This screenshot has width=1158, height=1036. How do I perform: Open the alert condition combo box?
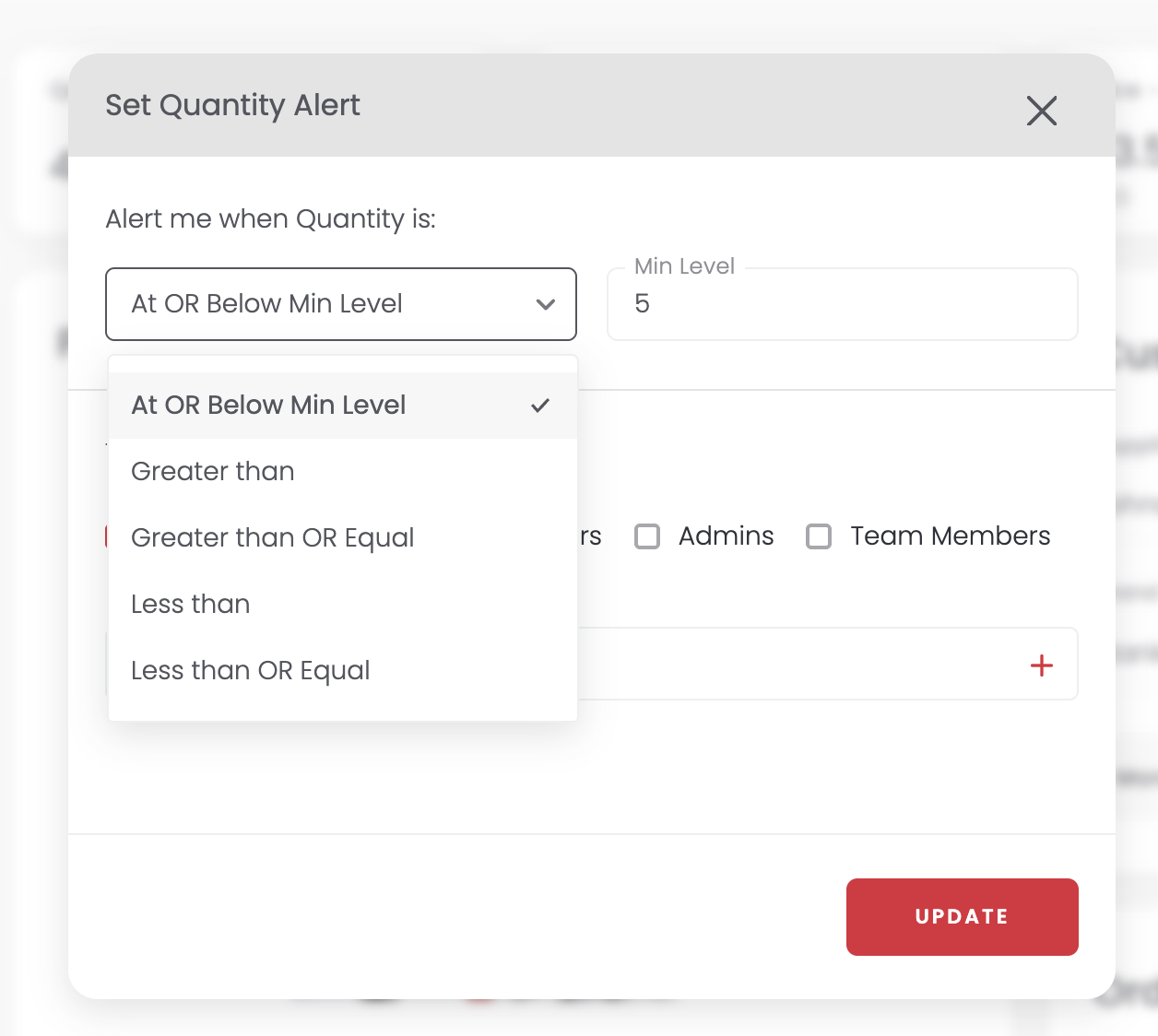341,304
